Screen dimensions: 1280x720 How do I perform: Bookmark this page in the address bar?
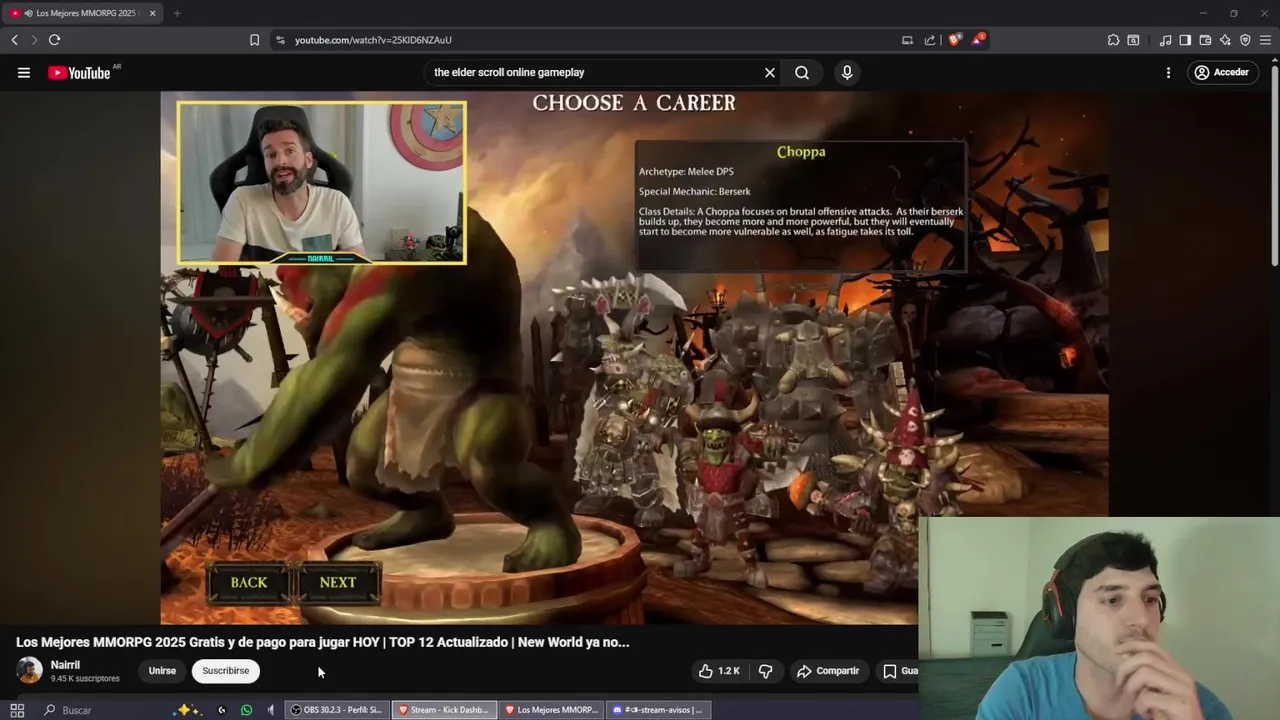[x=254, y=40]
